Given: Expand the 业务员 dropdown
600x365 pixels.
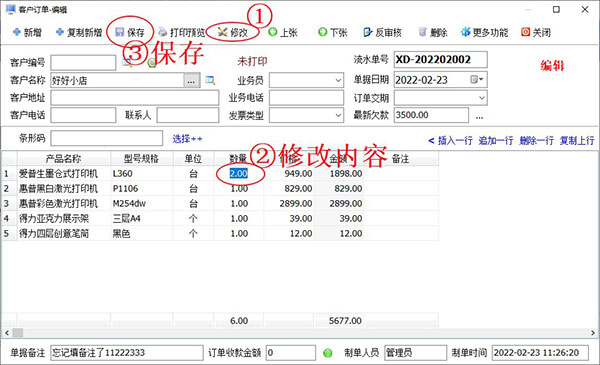Looking at the screenshot, I should tap(338, 80).
